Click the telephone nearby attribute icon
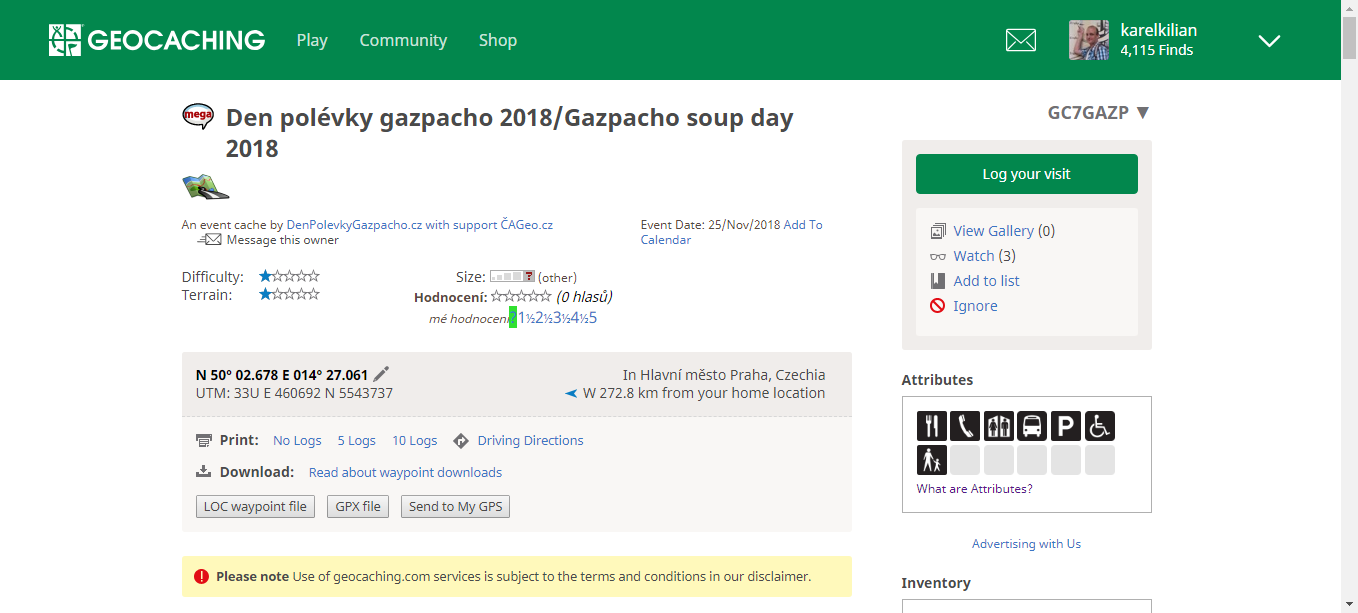Screen dimensions: 1358x613 [965, 426]
